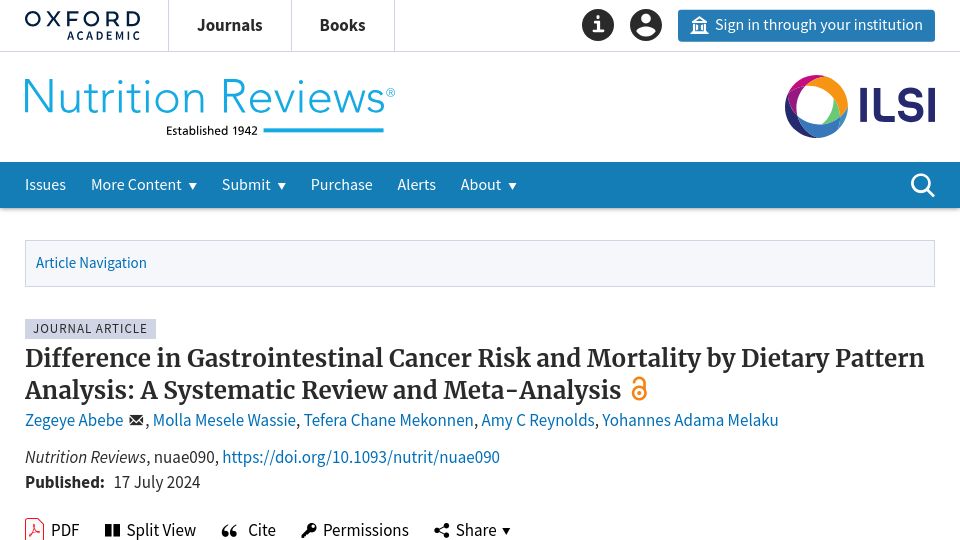The height and width of the screenshot is (540, 960).
Task: Click the Cite quotation mark icon
Action: (x=230, y=531)
